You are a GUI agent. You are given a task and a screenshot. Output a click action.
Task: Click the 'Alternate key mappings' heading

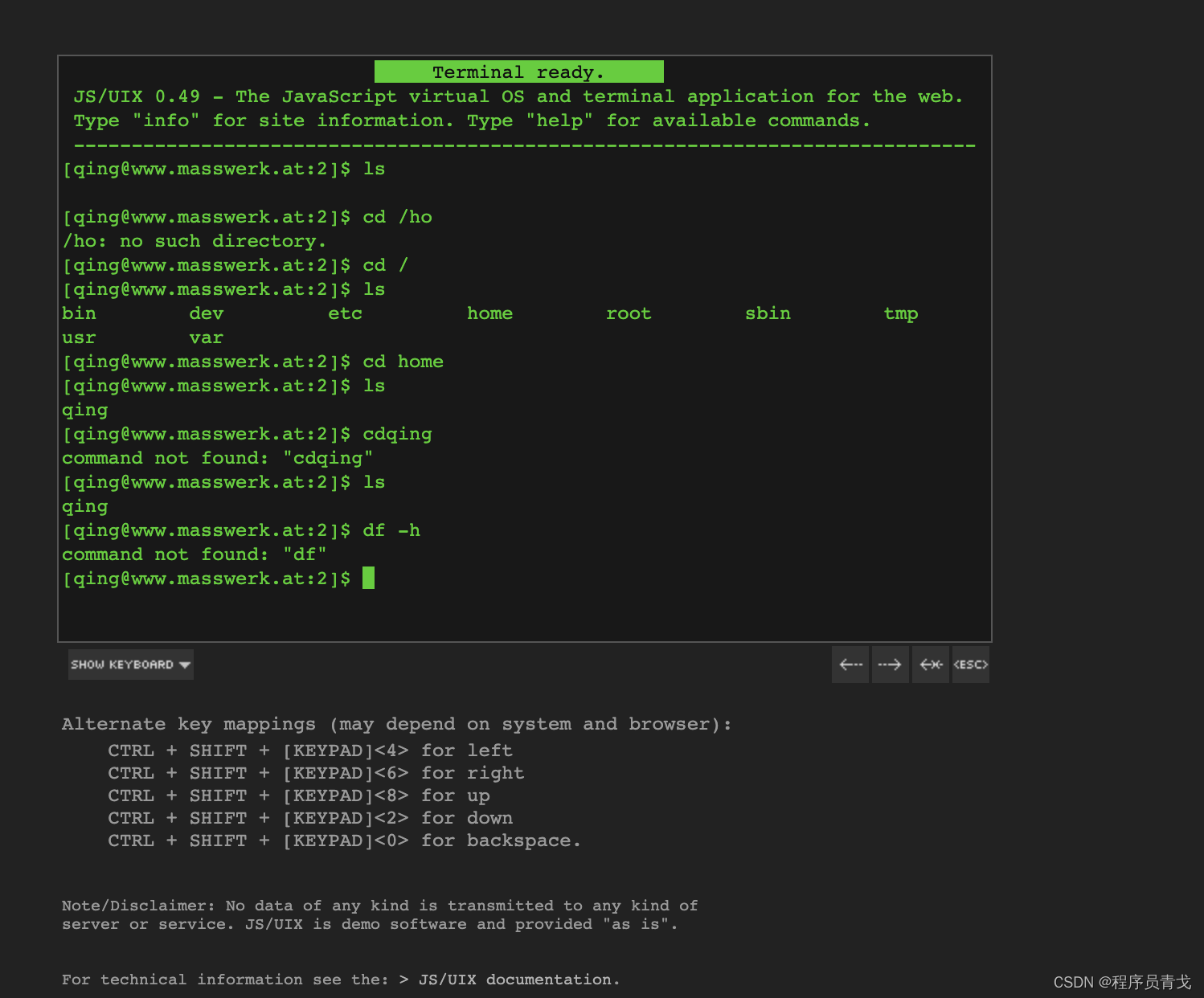[x=397, y=724]
